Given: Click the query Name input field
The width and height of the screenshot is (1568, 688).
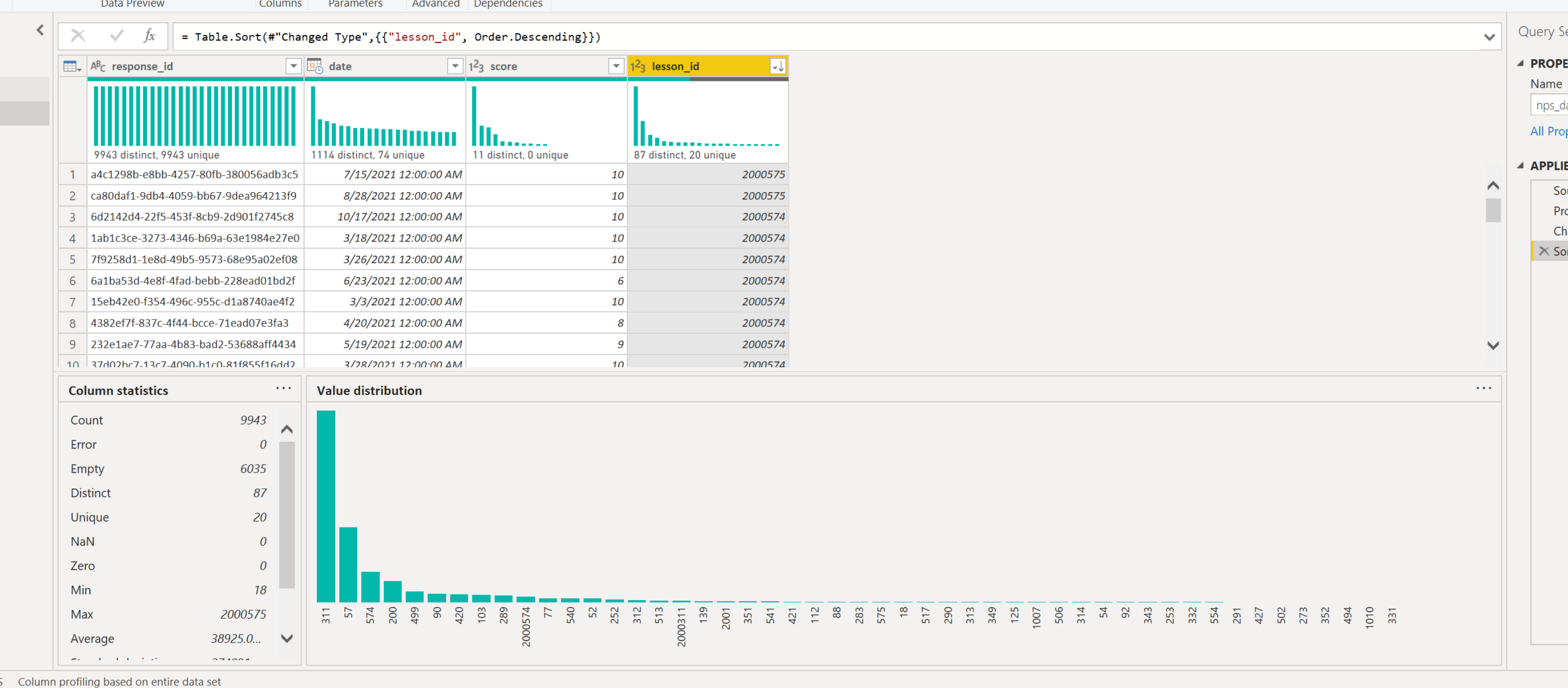Looking at the screenshot, I should click(1549, 105).
